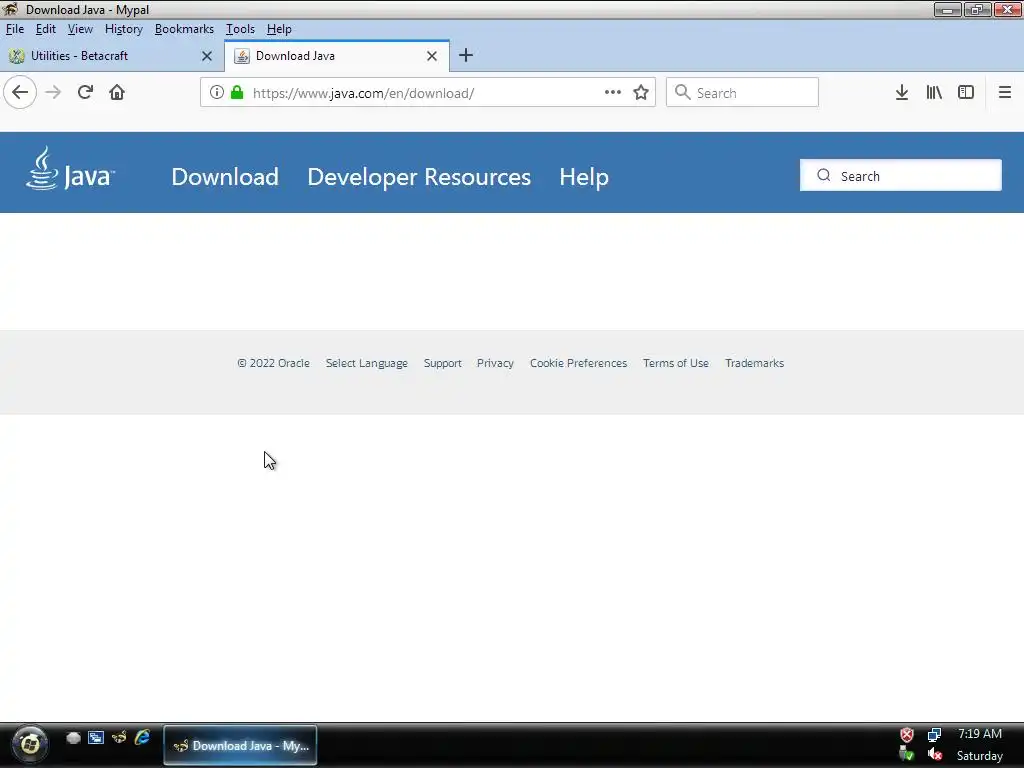Open the Windows Start orb
This screenshot has height=768, width=1024.
point(30,744)
